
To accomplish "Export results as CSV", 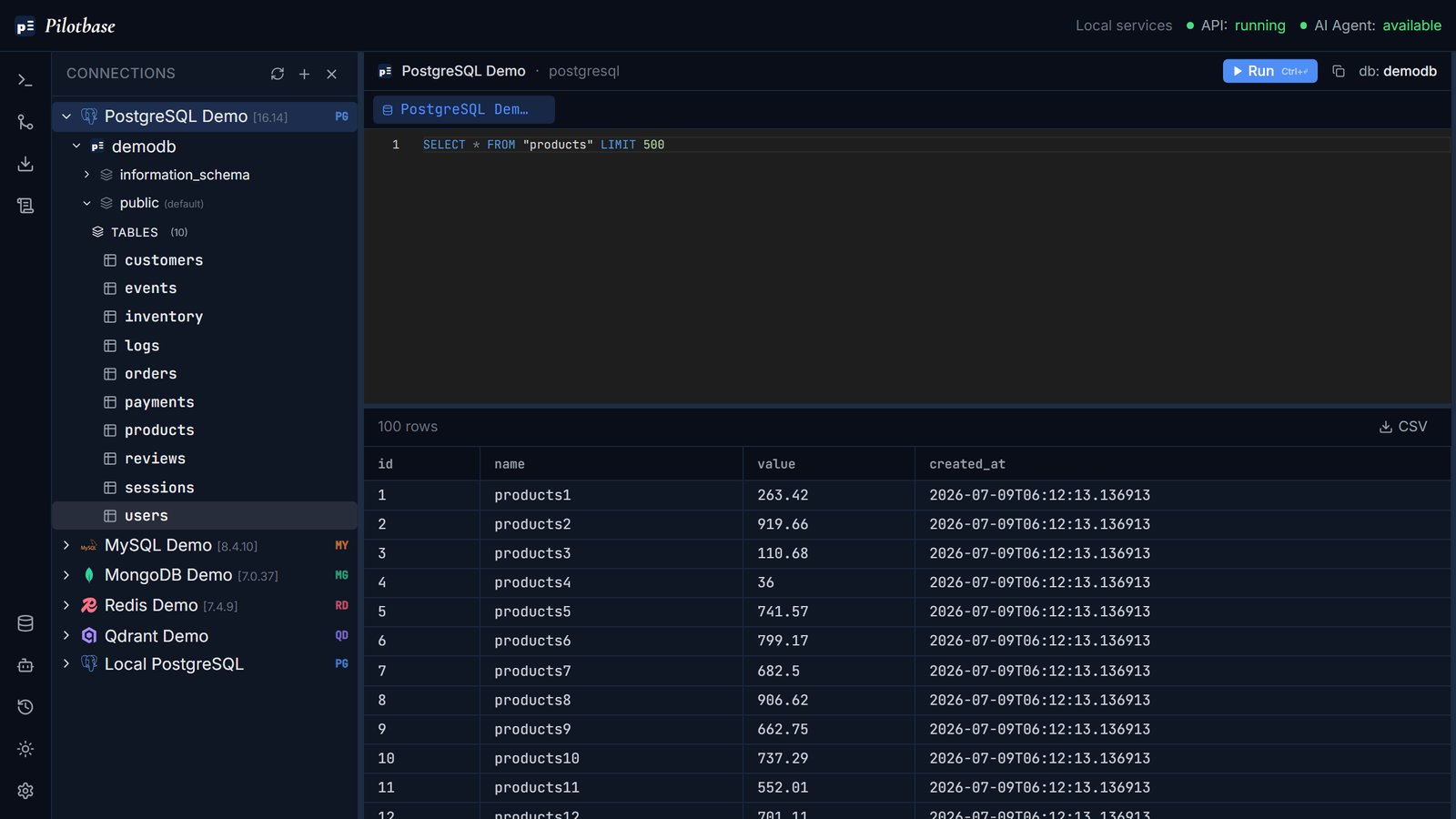I will [x=1403, y=427].
